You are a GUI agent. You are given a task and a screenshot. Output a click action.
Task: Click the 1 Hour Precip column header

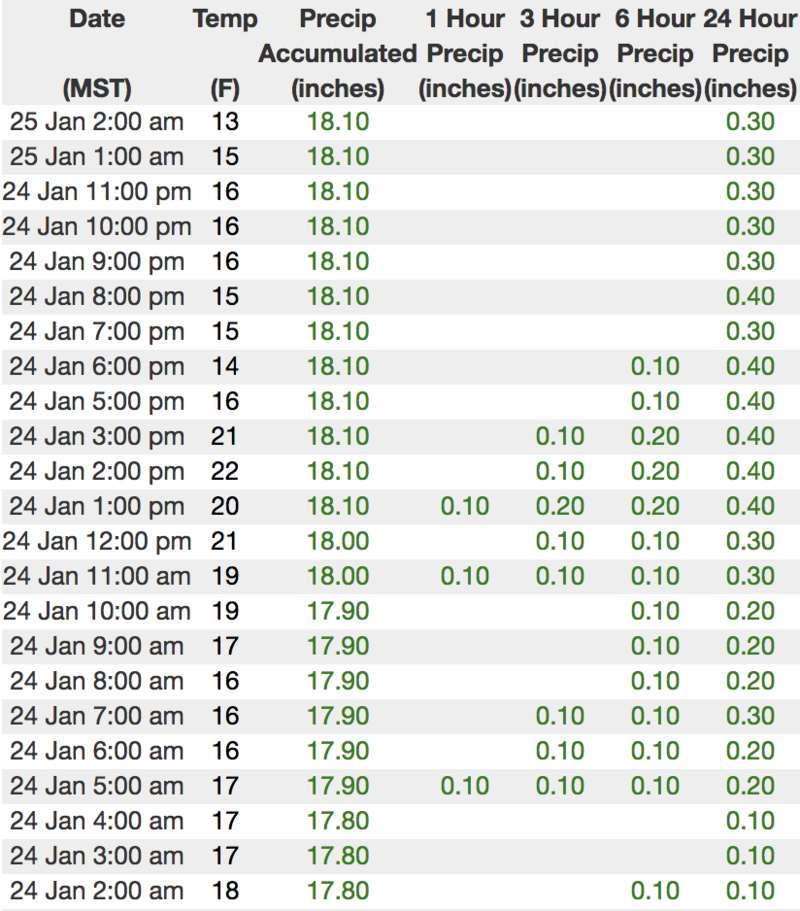tap(465, 53)
